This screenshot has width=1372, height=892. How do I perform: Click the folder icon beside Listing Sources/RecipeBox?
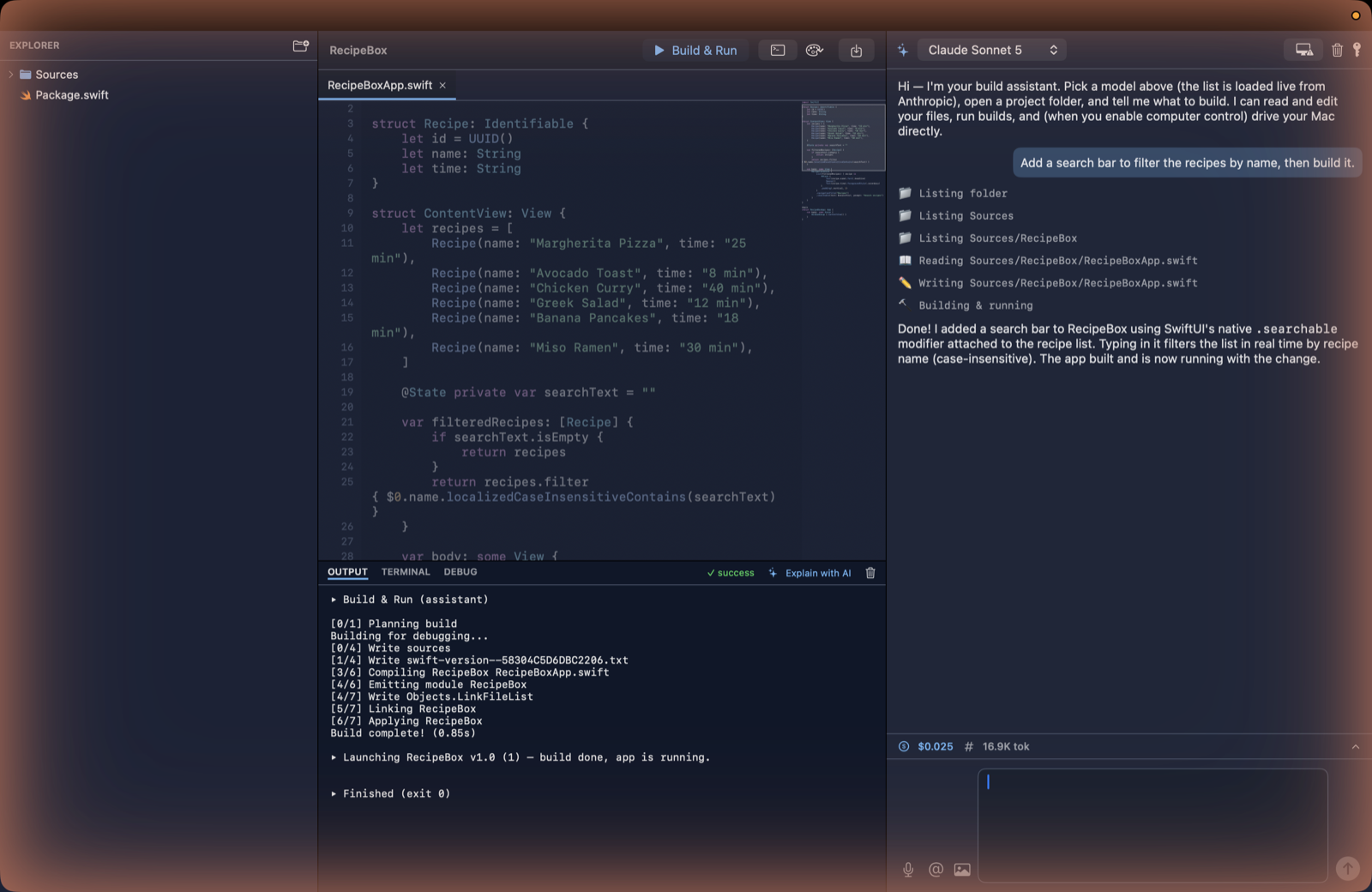905,238
